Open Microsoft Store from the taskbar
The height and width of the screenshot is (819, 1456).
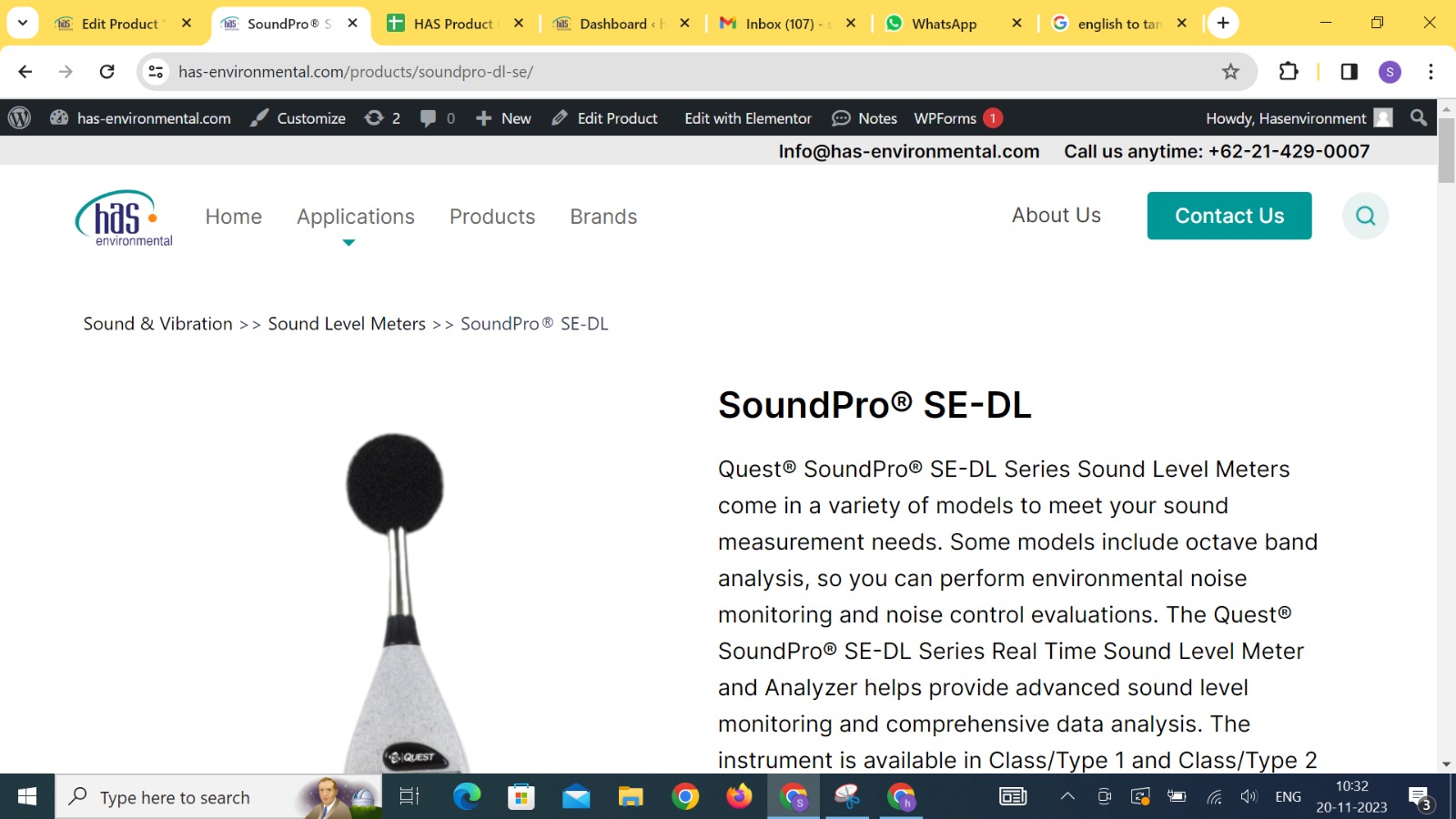pyautogui.click(x=521, y=797)
